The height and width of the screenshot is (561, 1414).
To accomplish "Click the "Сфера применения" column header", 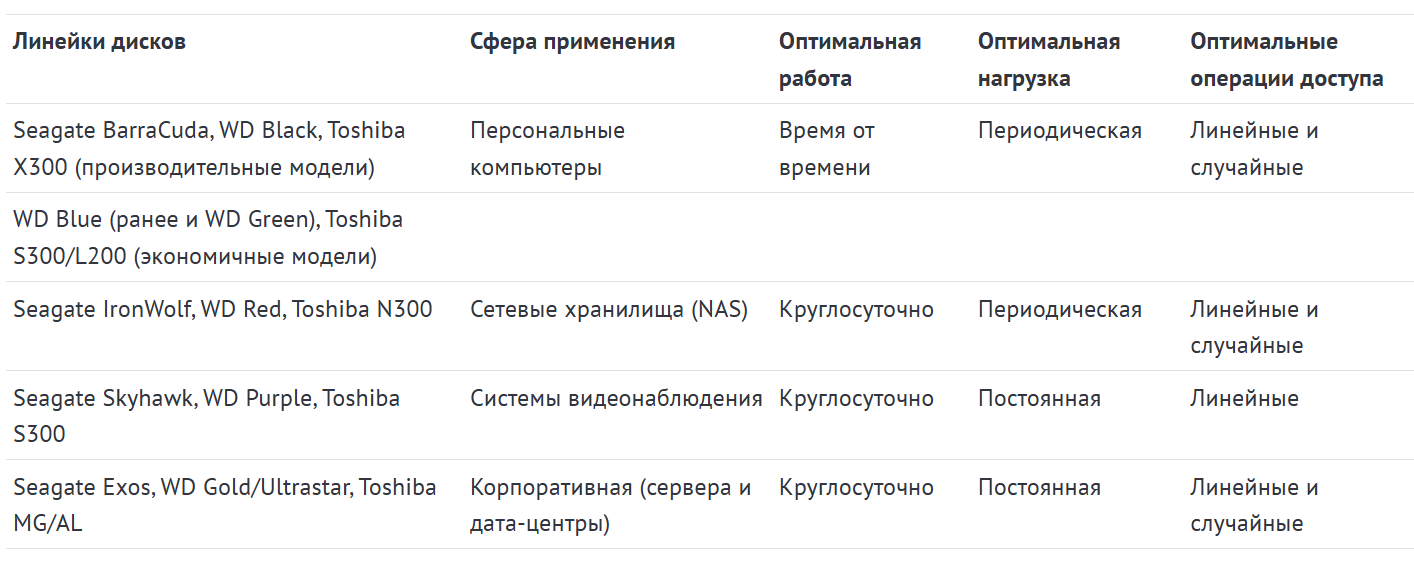I will [x=572, y=42].
